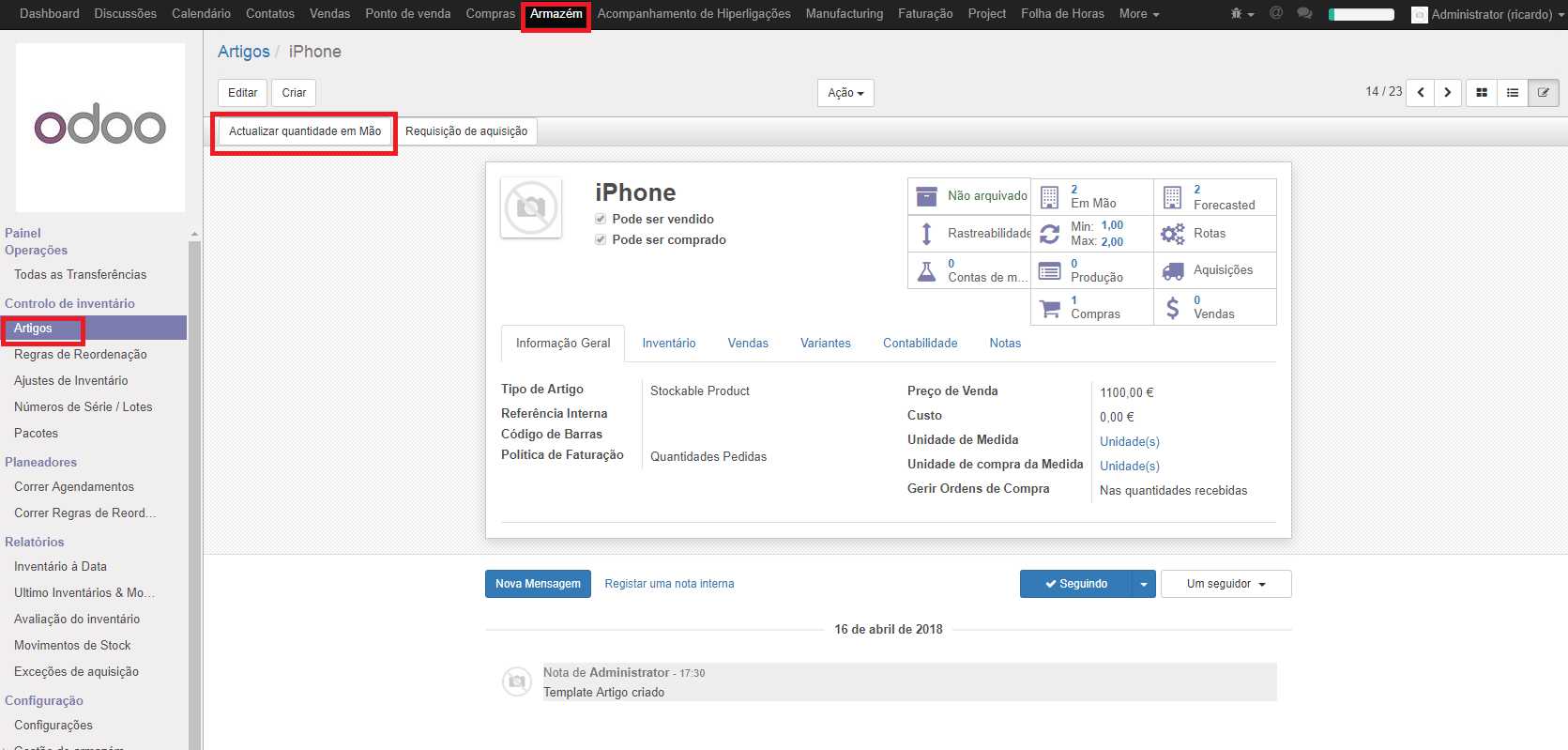
Task: Open the Ação dropdown
Action: (845, 93)
